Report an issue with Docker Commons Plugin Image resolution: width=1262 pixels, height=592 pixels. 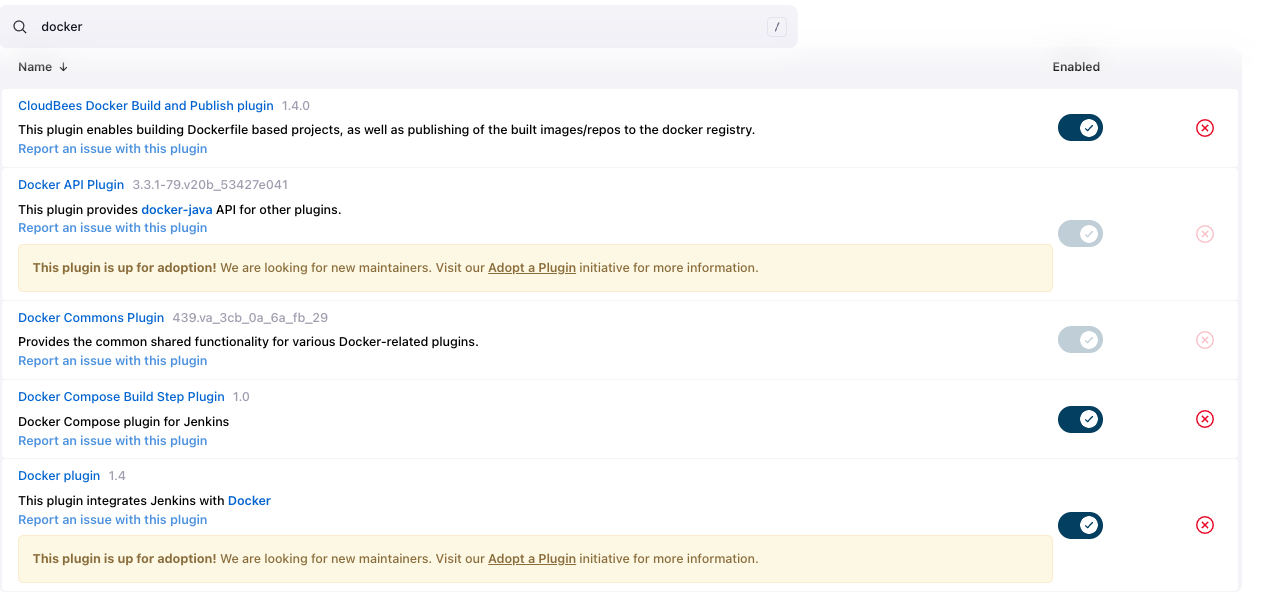(x=113, y=361)
